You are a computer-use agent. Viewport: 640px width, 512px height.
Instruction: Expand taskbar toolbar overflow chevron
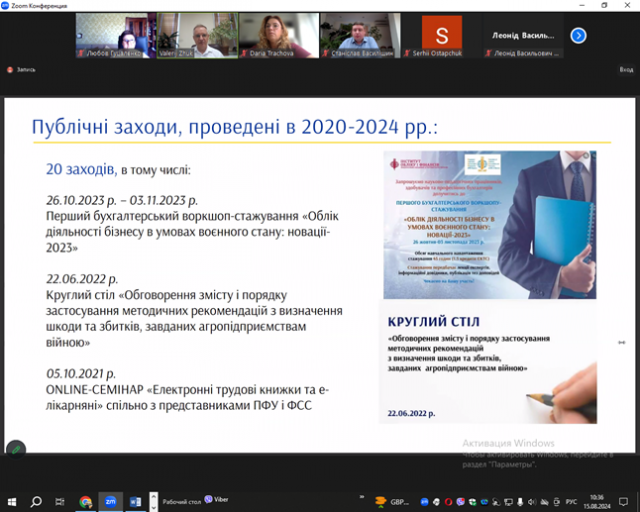click(362, 497)
